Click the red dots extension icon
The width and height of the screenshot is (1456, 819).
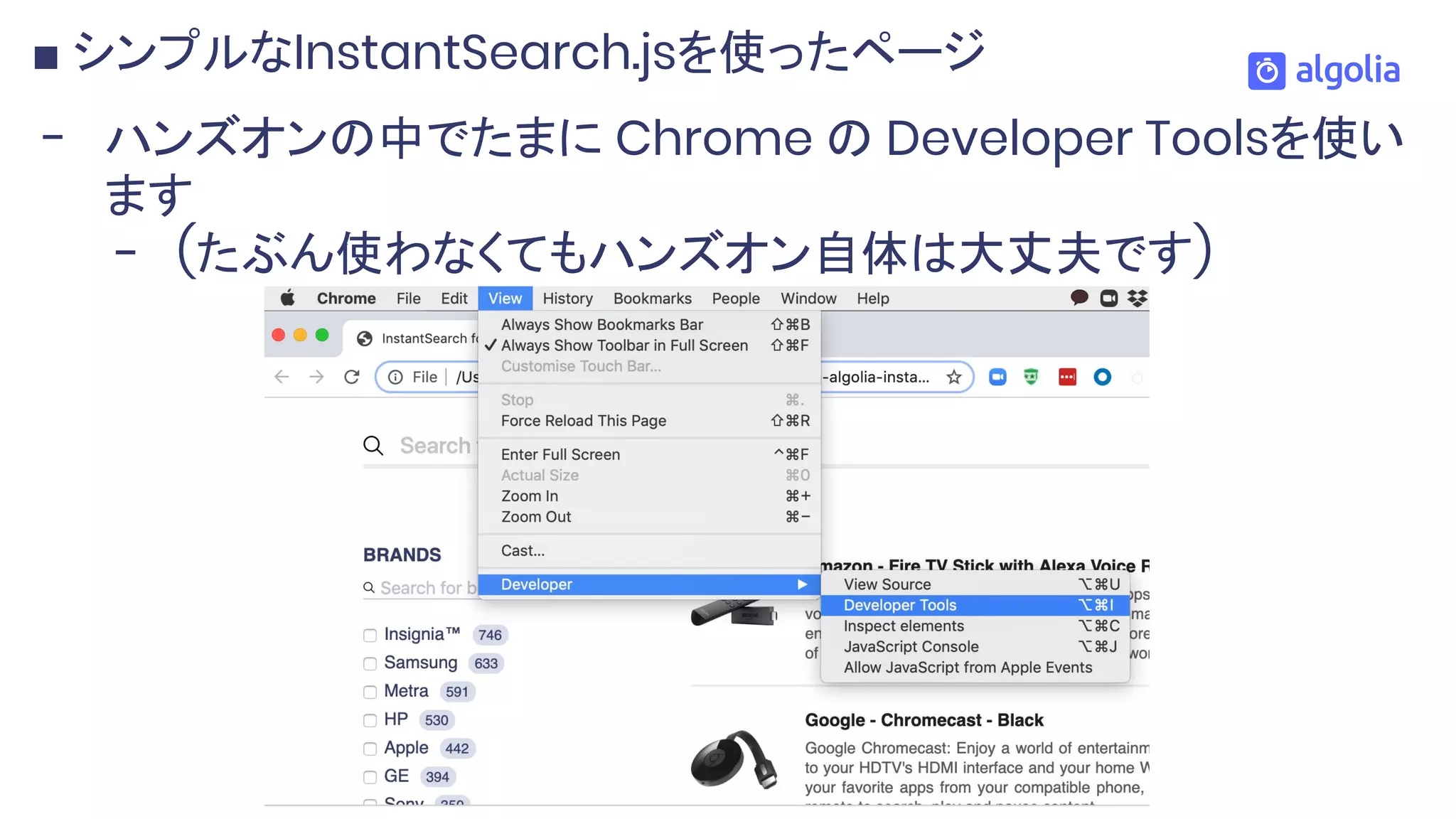click(1067, 377)
